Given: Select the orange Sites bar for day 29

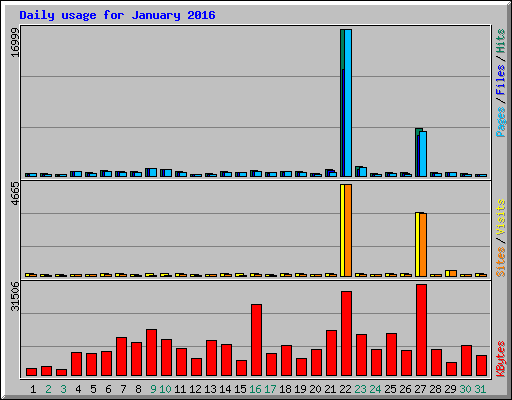Looking at the screenshot, I should click(453, 274).
